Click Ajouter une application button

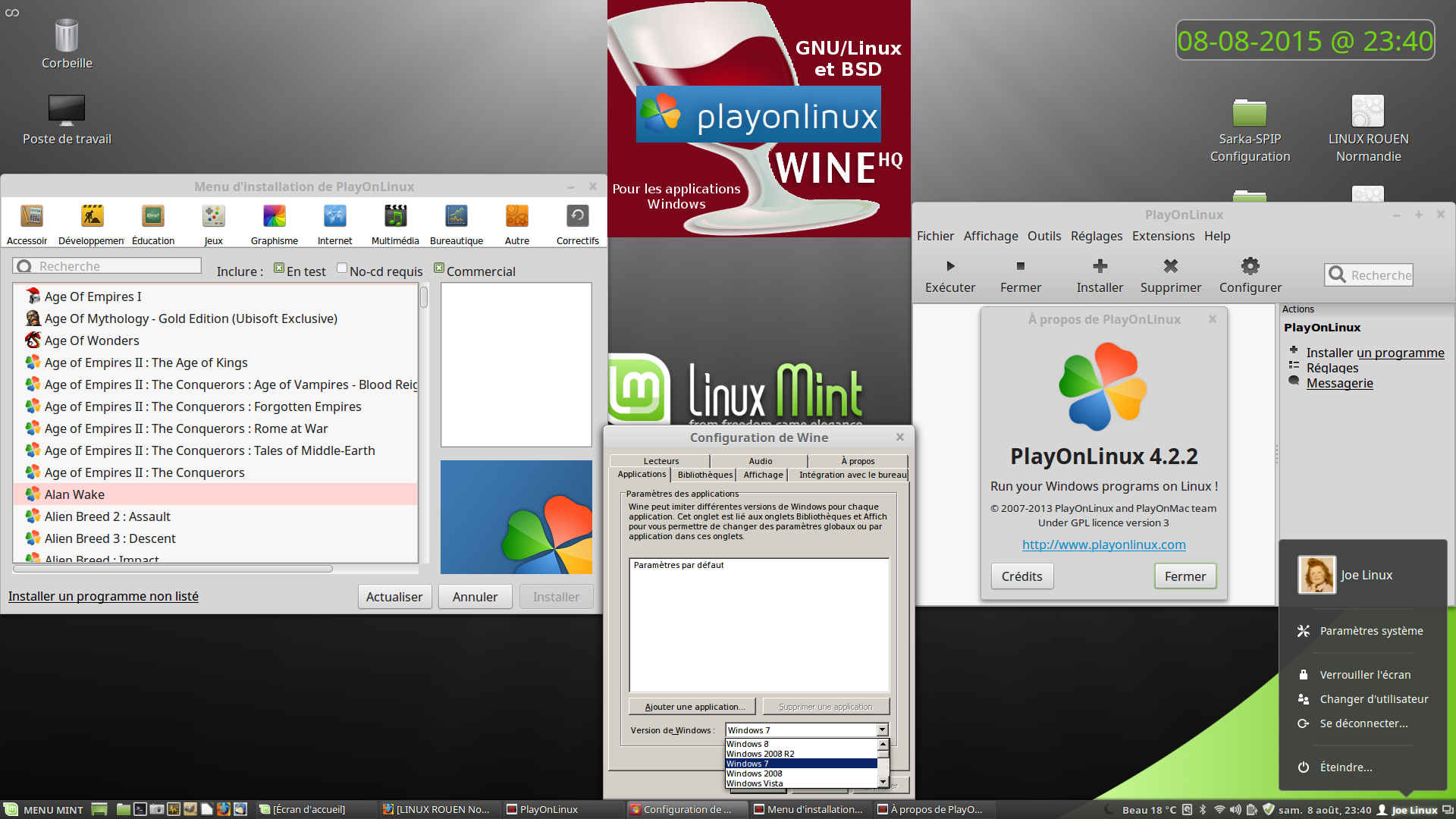[692, 707]
